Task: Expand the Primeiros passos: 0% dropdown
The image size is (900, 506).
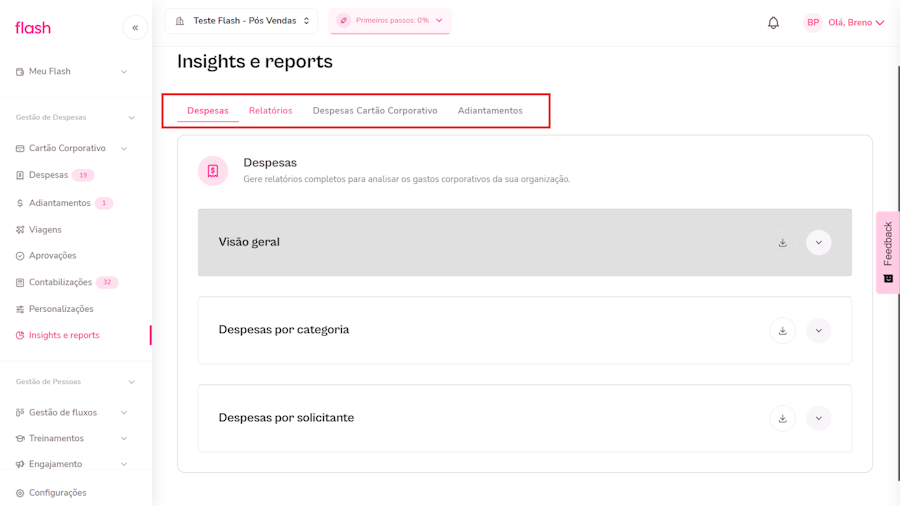Action: [x=390, y=21]
